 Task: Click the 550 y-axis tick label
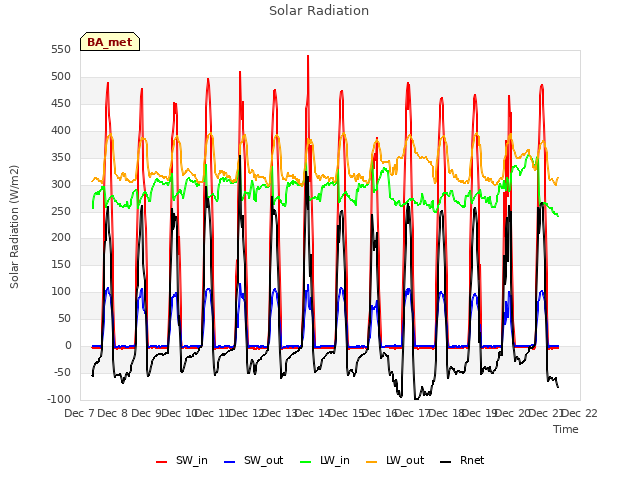tap(61, 50)
